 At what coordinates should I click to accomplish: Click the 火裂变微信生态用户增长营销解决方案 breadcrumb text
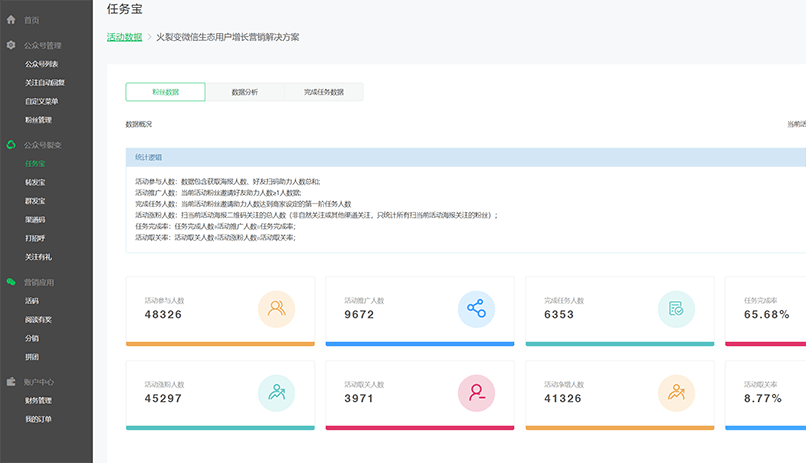228,37
